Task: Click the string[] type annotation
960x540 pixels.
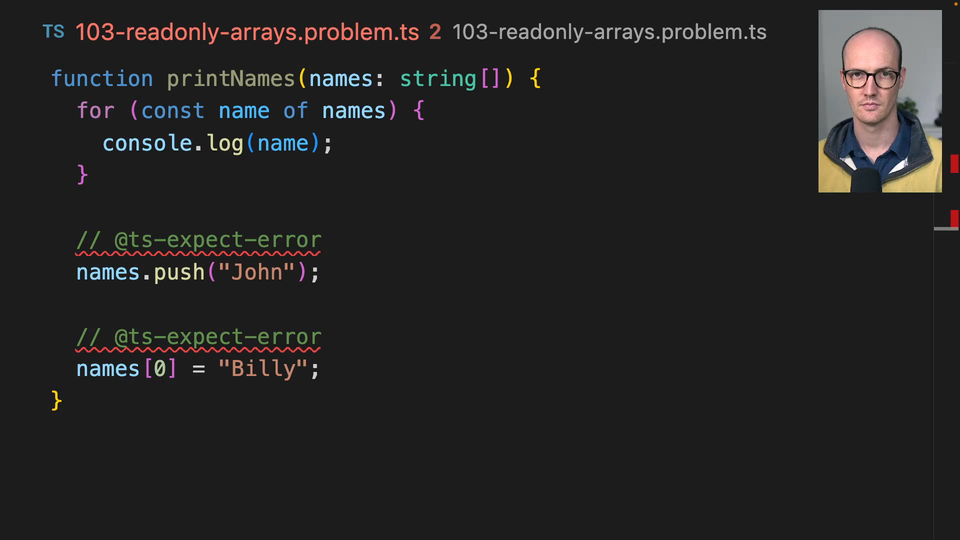Action: 450,78
